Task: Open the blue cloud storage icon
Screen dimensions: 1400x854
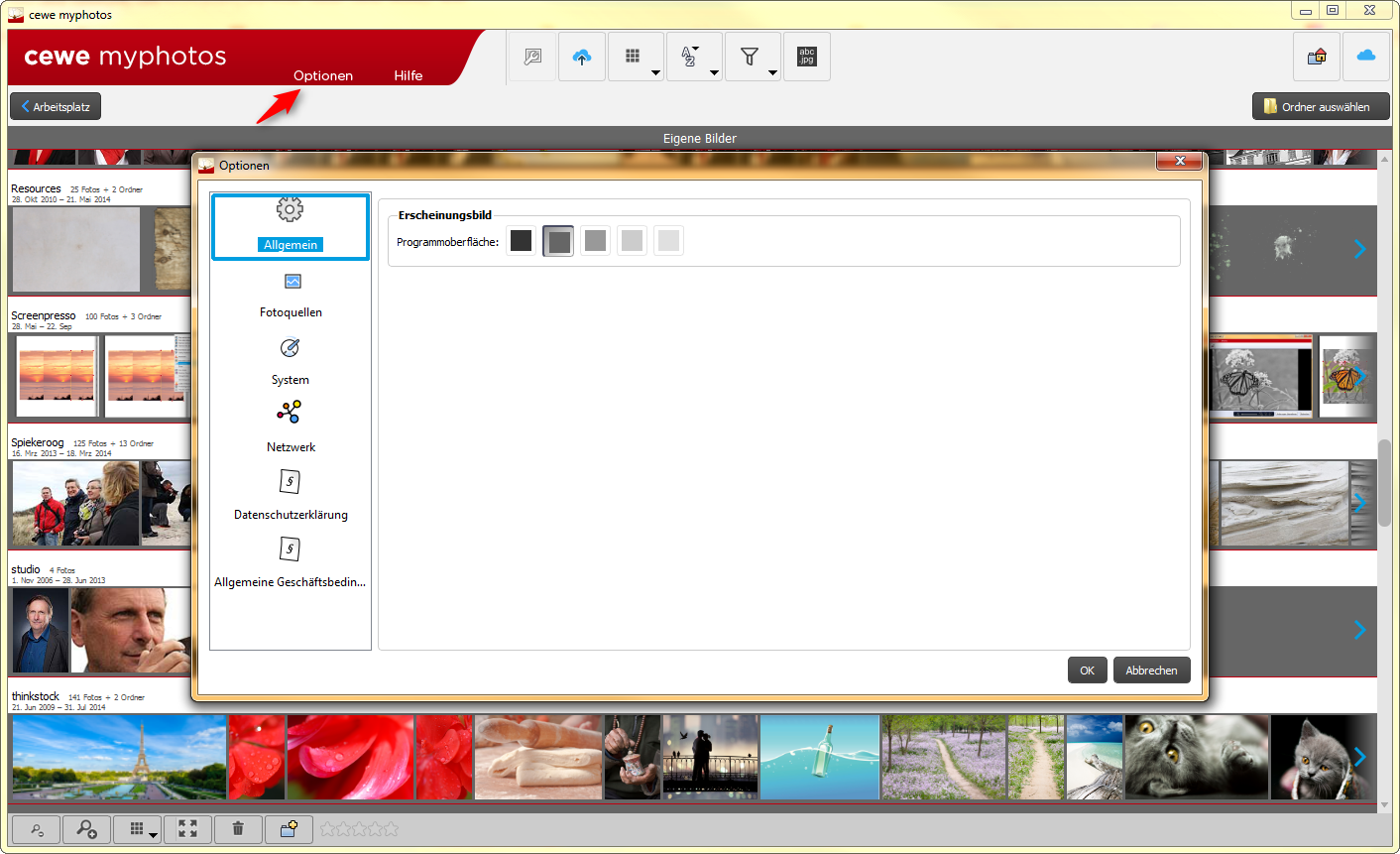Action: 1366,57
